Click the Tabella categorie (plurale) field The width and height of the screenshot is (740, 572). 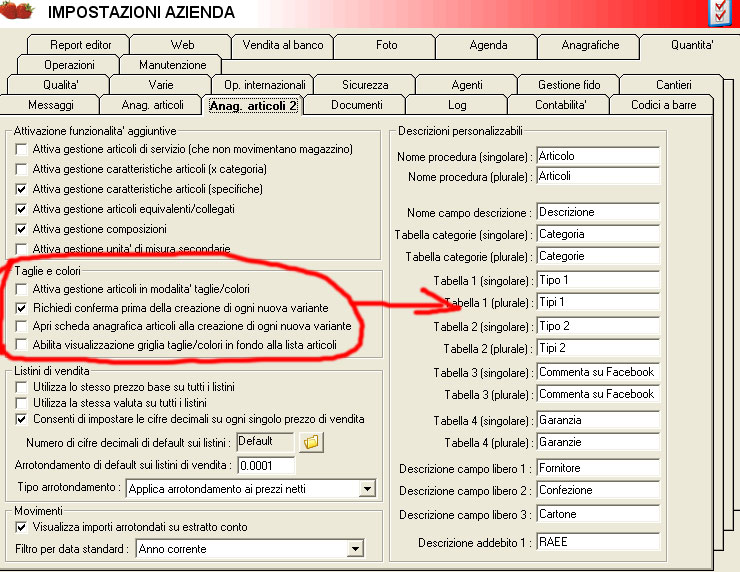tap(598, 256)
